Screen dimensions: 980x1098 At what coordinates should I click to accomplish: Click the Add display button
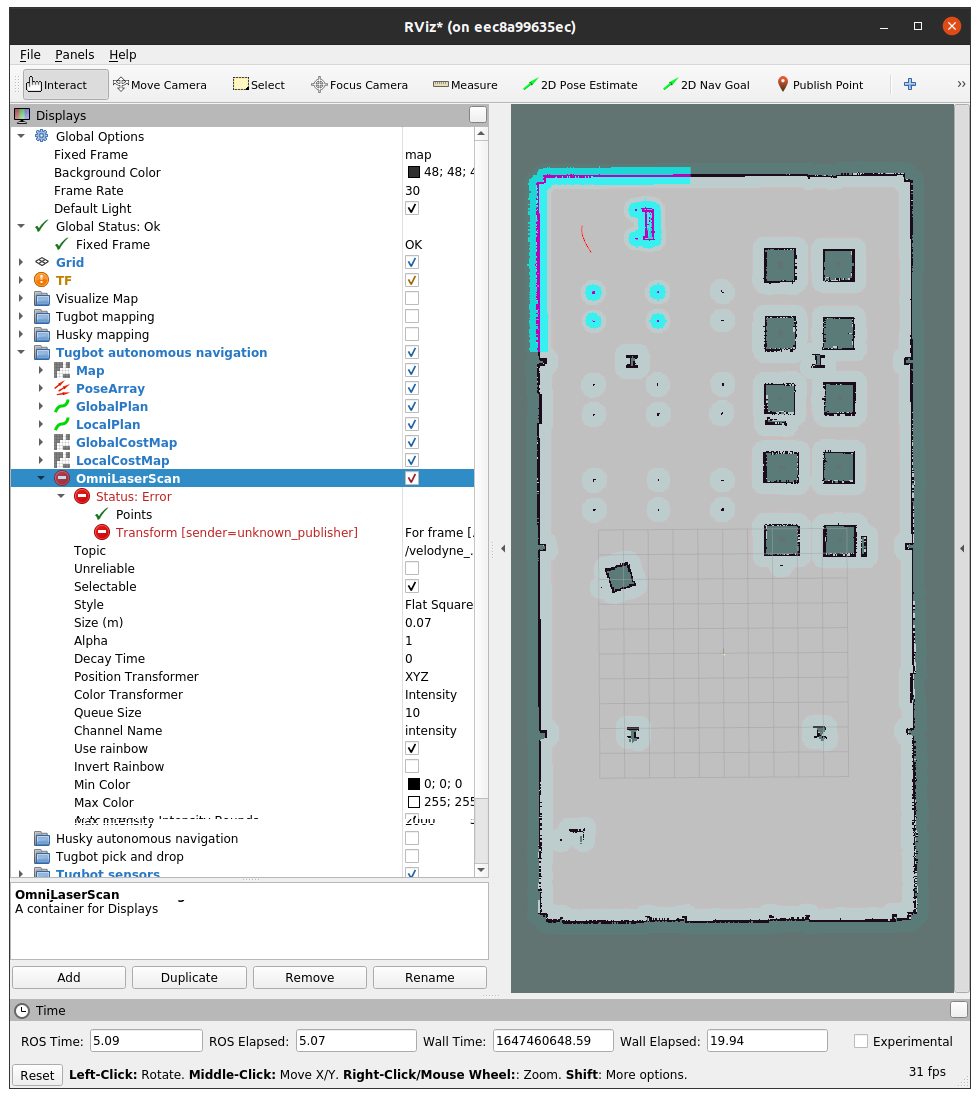[69, 978]
